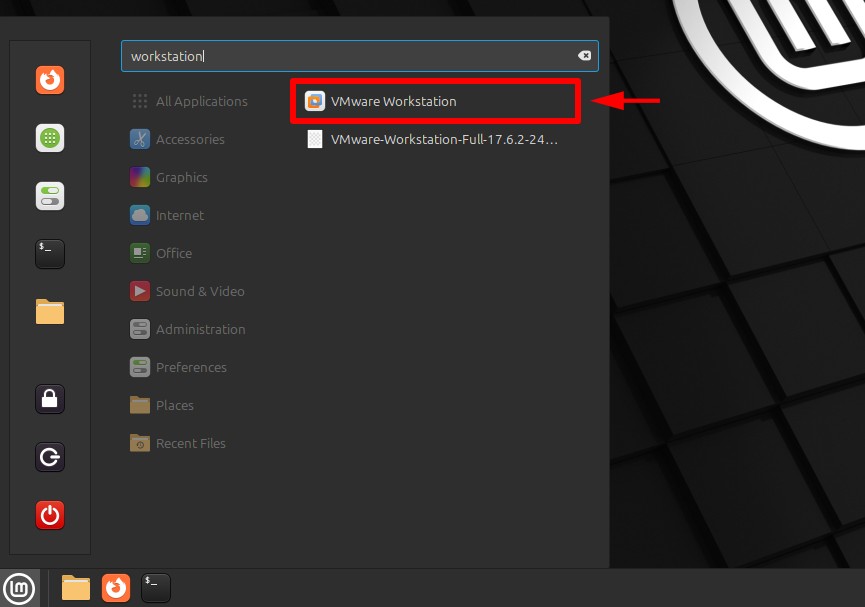Select the Accessories category
Viewport: 865px width, 607px height.
[x=178, y=139]
